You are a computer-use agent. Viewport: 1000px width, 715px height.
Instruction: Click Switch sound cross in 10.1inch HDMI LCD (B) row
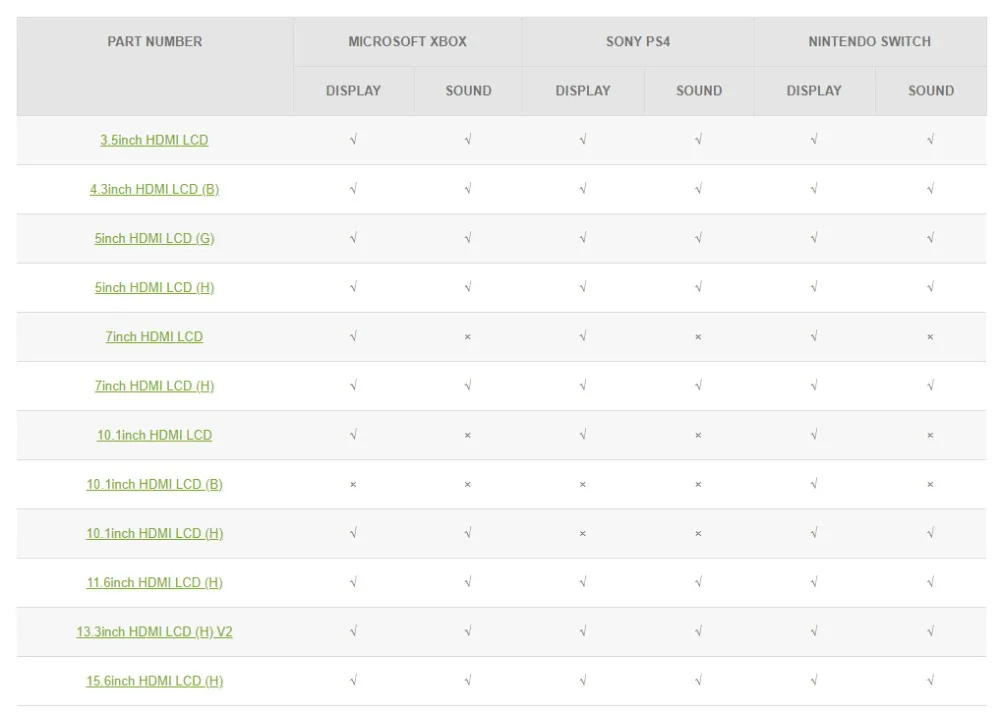tap(930, 485)
